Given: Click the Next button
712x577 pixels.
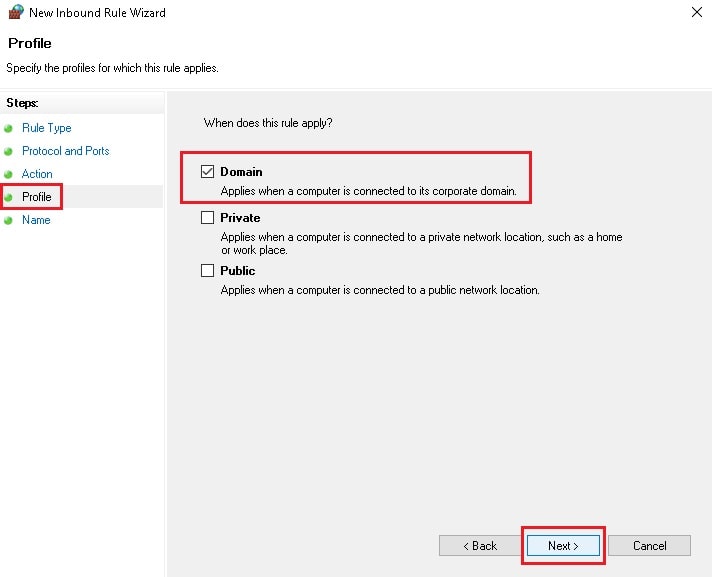Looking at the screenshot, I should click(x=563, y=546).
